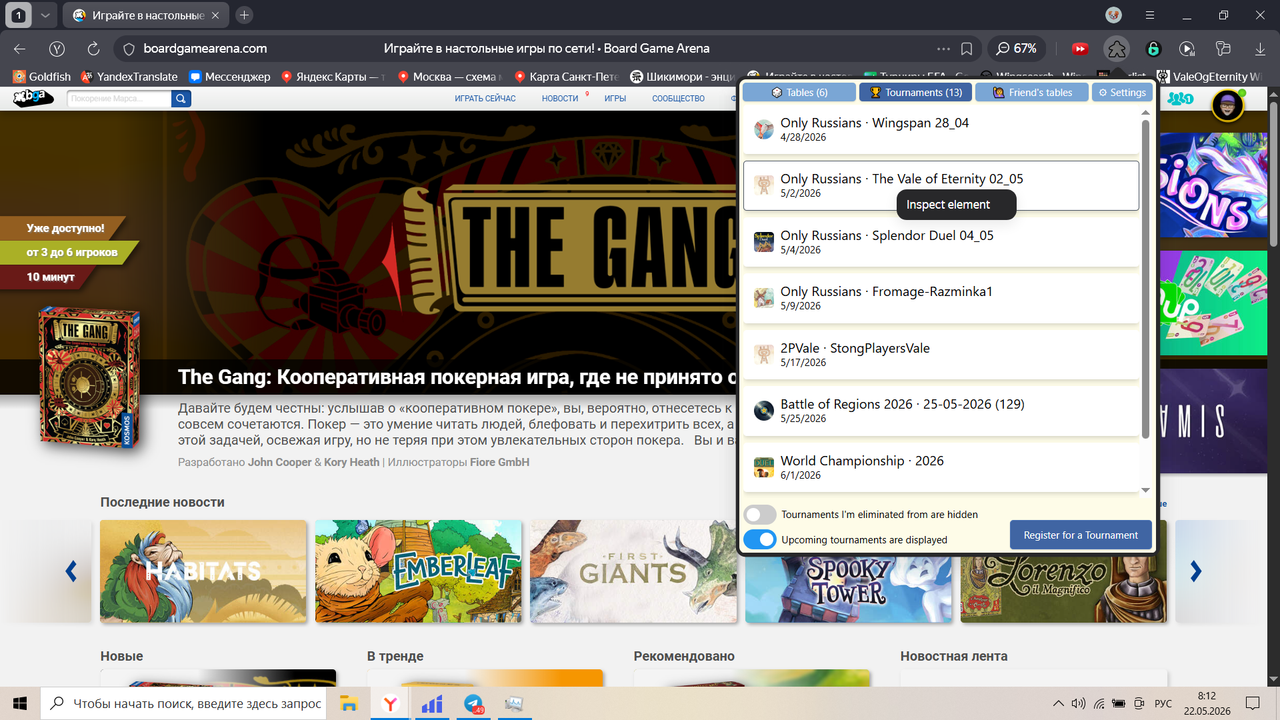The image size is (1280, 720).
Task: Click the user avatar profile icon
Action: pos(1227,105)
